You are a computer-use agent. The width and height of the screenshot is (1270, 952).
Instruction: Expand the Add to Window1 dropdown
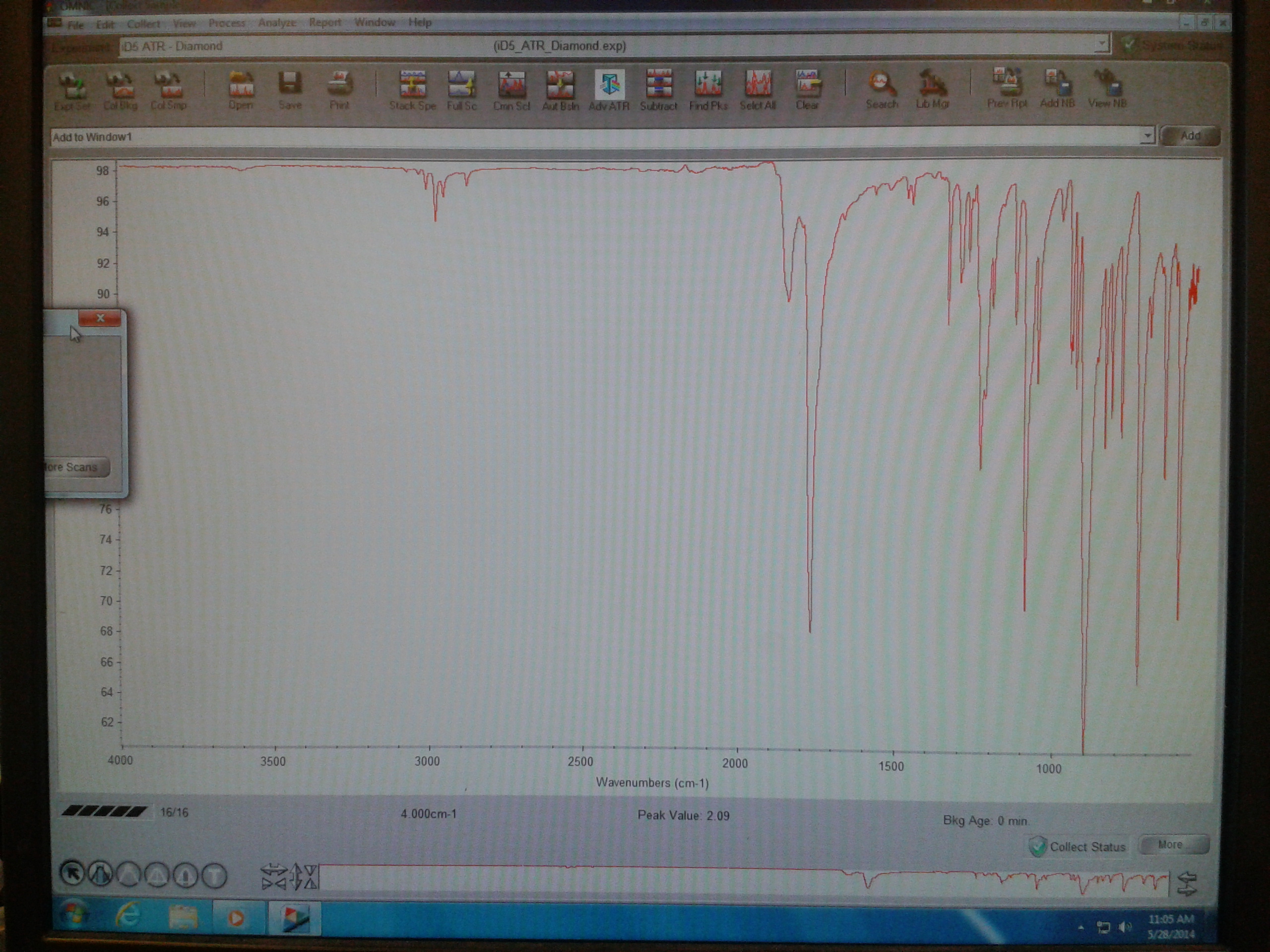(x=1146, y=136)
